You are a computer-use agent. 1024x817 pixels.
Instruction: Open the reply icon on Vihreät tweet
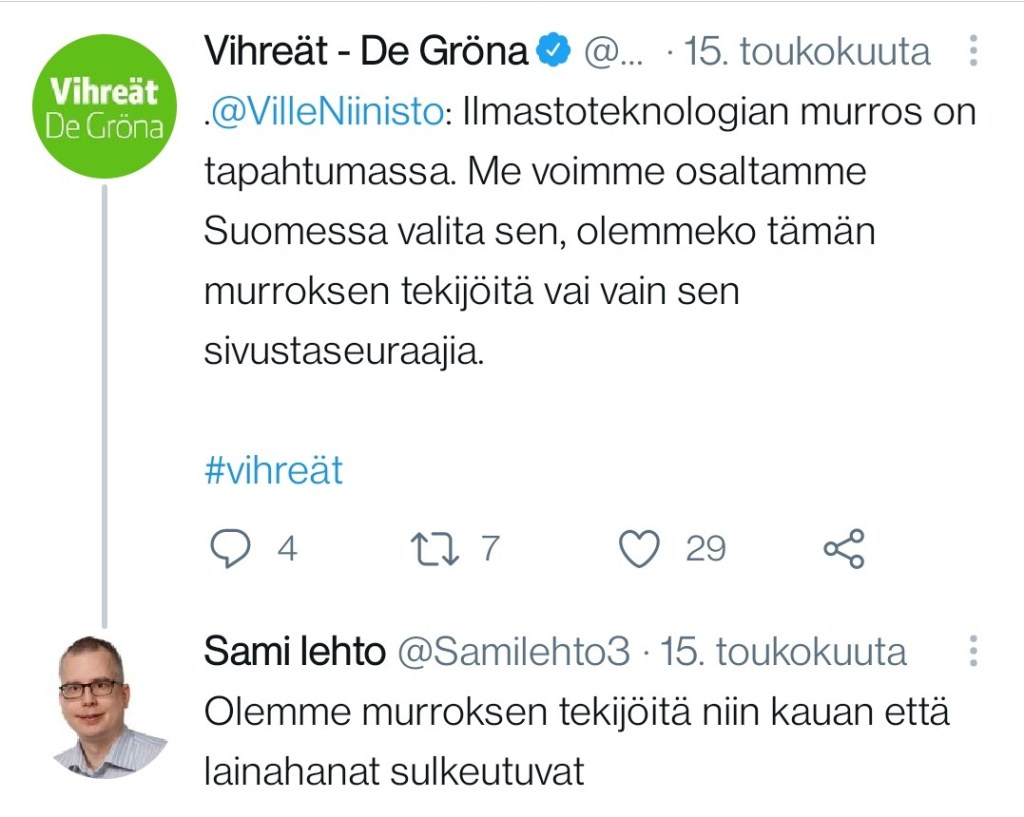coord(230,547)
